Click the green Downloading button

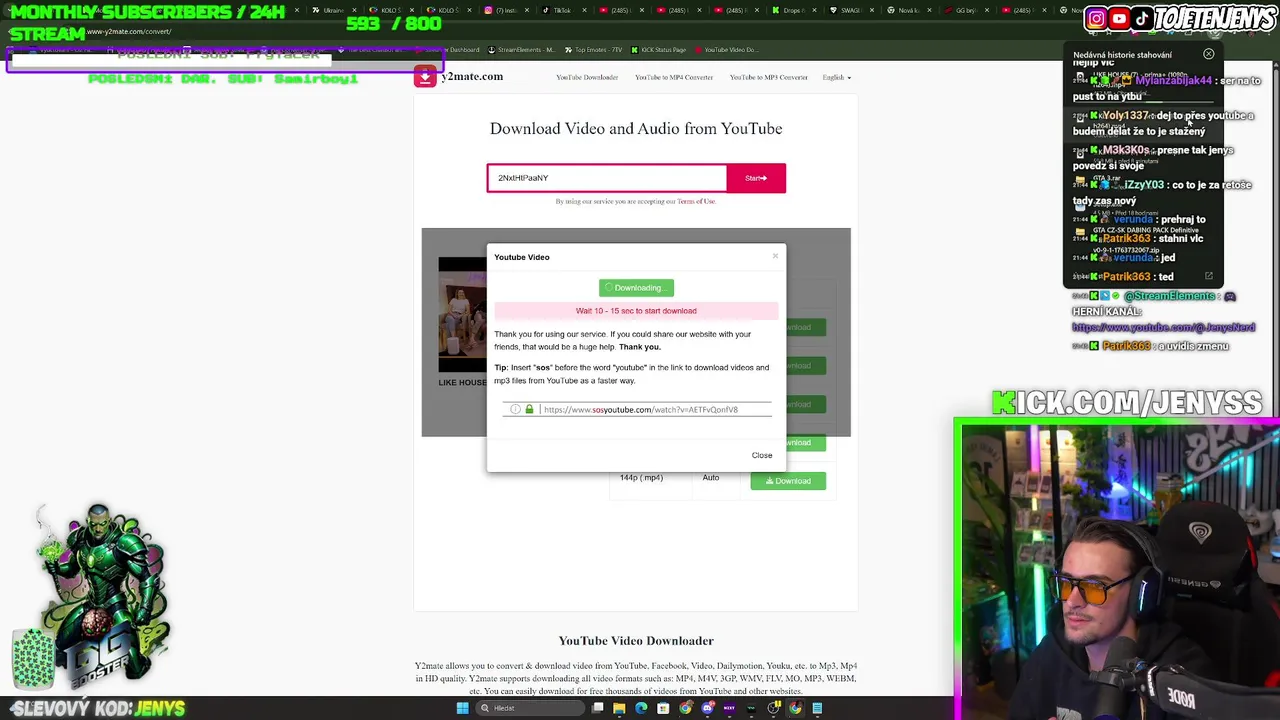tap(636, 288)
